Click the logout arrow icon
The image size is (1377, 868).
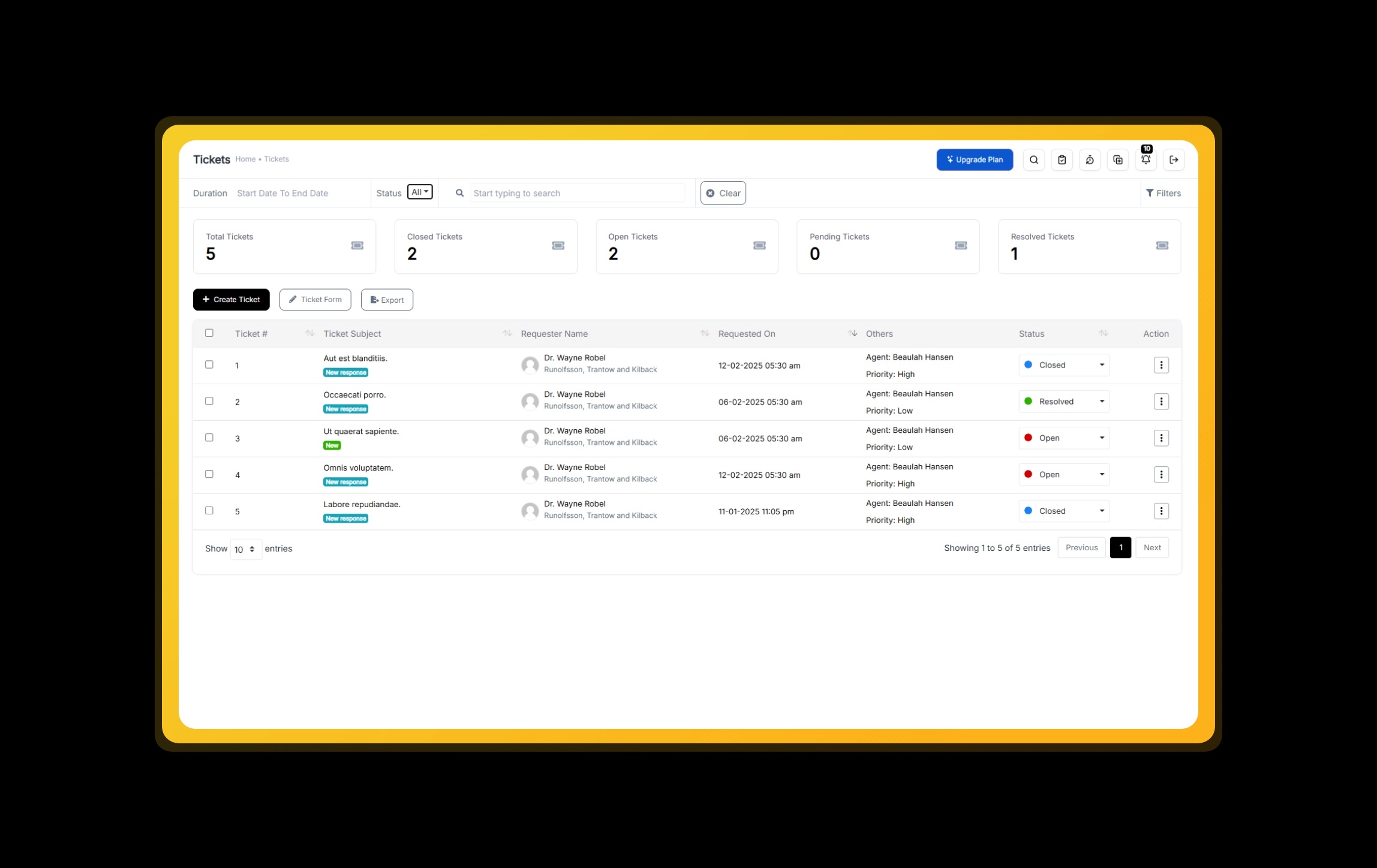tap(1174, 160)
